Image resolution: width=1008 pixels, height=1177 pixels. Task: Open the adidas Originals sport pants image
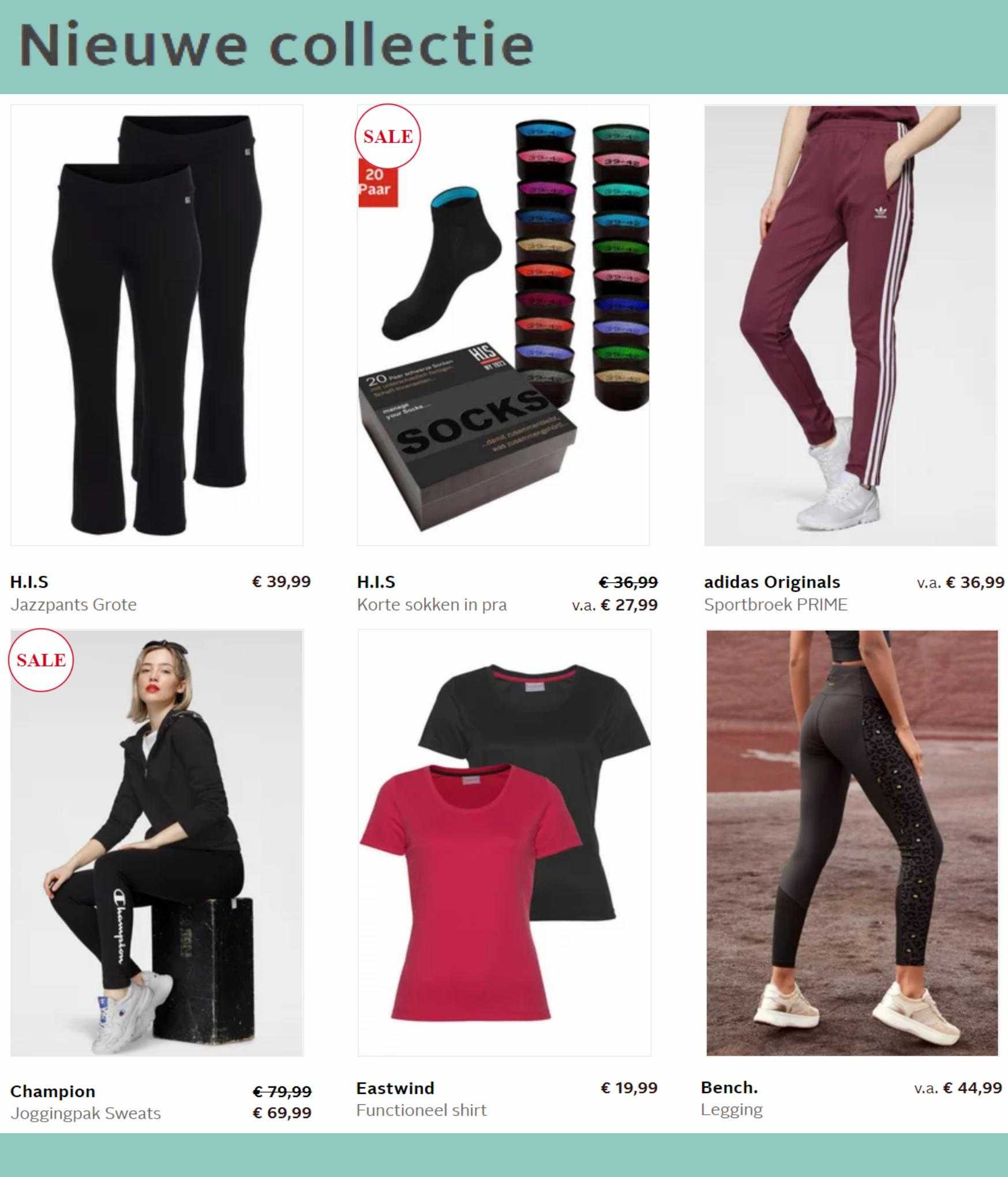[850, 325]
